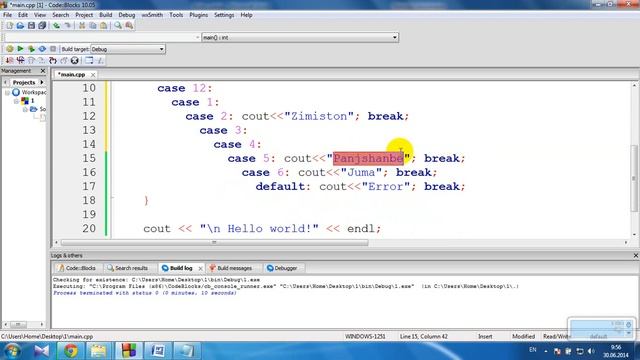Viewport: 640px width, 360px height.
Task: Collapse the Workspace tree node
Action: click(7, 93)
